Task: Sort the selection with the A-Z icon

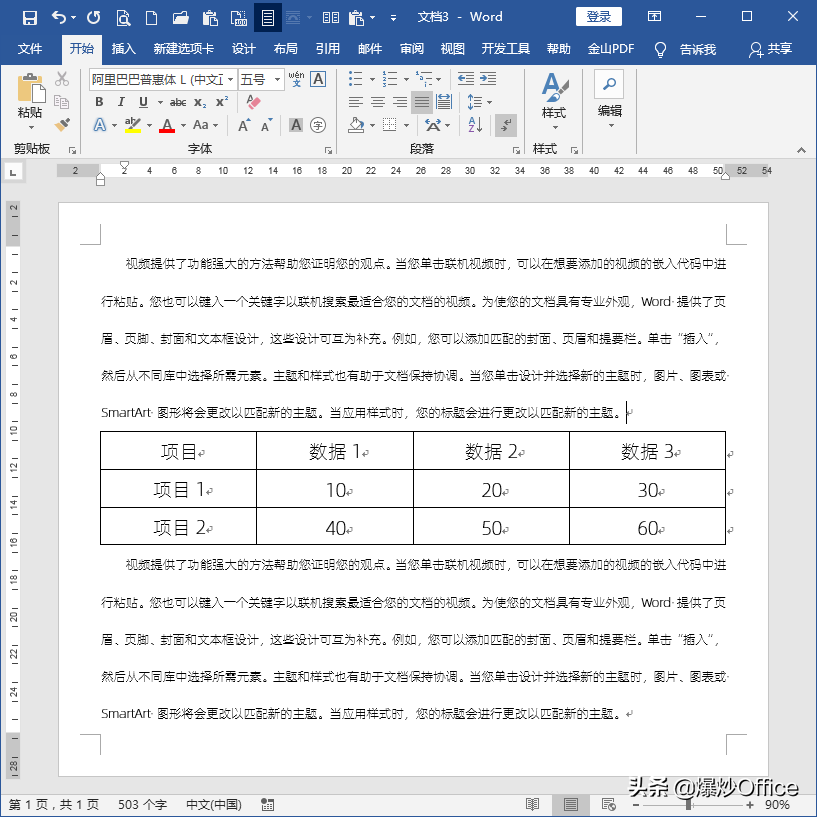Action: [x=475, y=125]
